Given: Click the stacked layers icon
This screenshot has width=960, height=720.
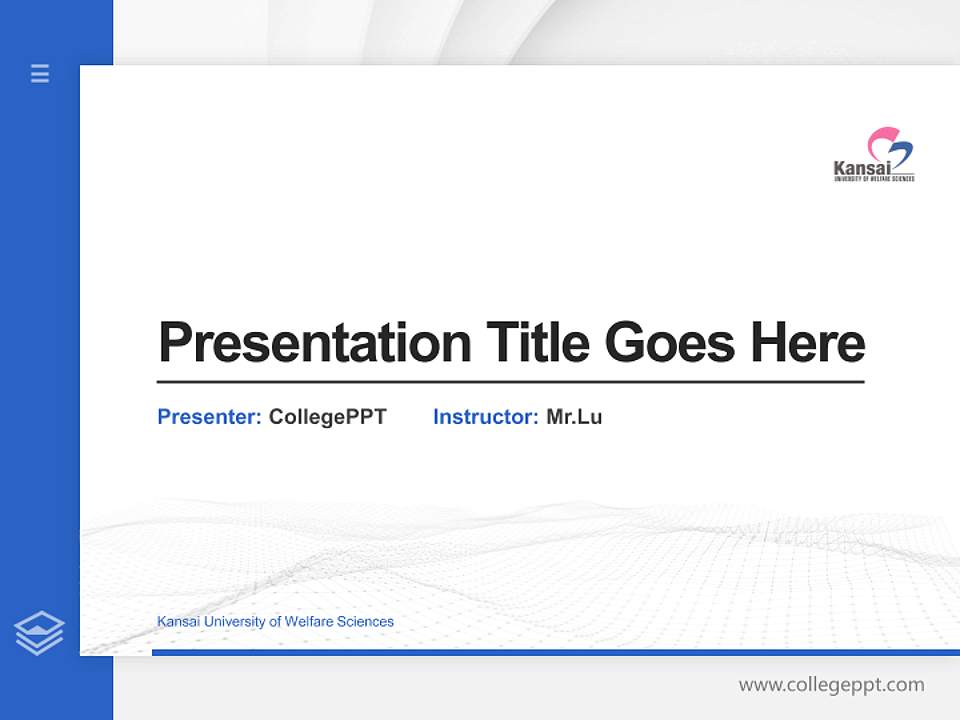Looking at the screenshot, I should tap(39, 633).
